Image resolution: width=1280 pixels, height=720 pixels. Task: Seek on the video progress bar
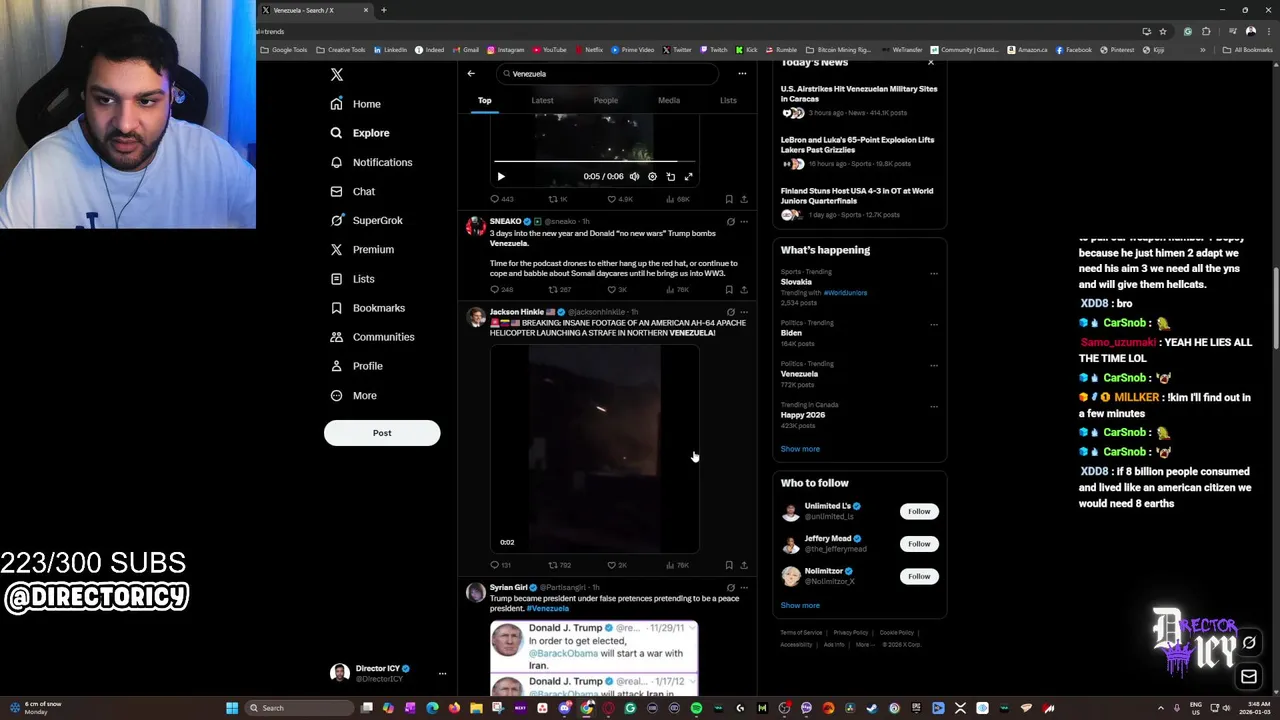pos(594,161)
